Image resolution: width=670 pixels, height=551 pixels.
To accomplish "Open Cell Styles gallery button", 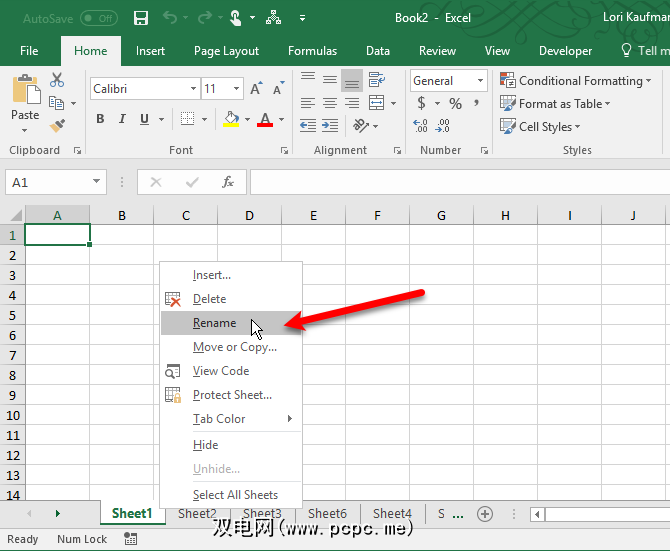I will pos(541,127).
